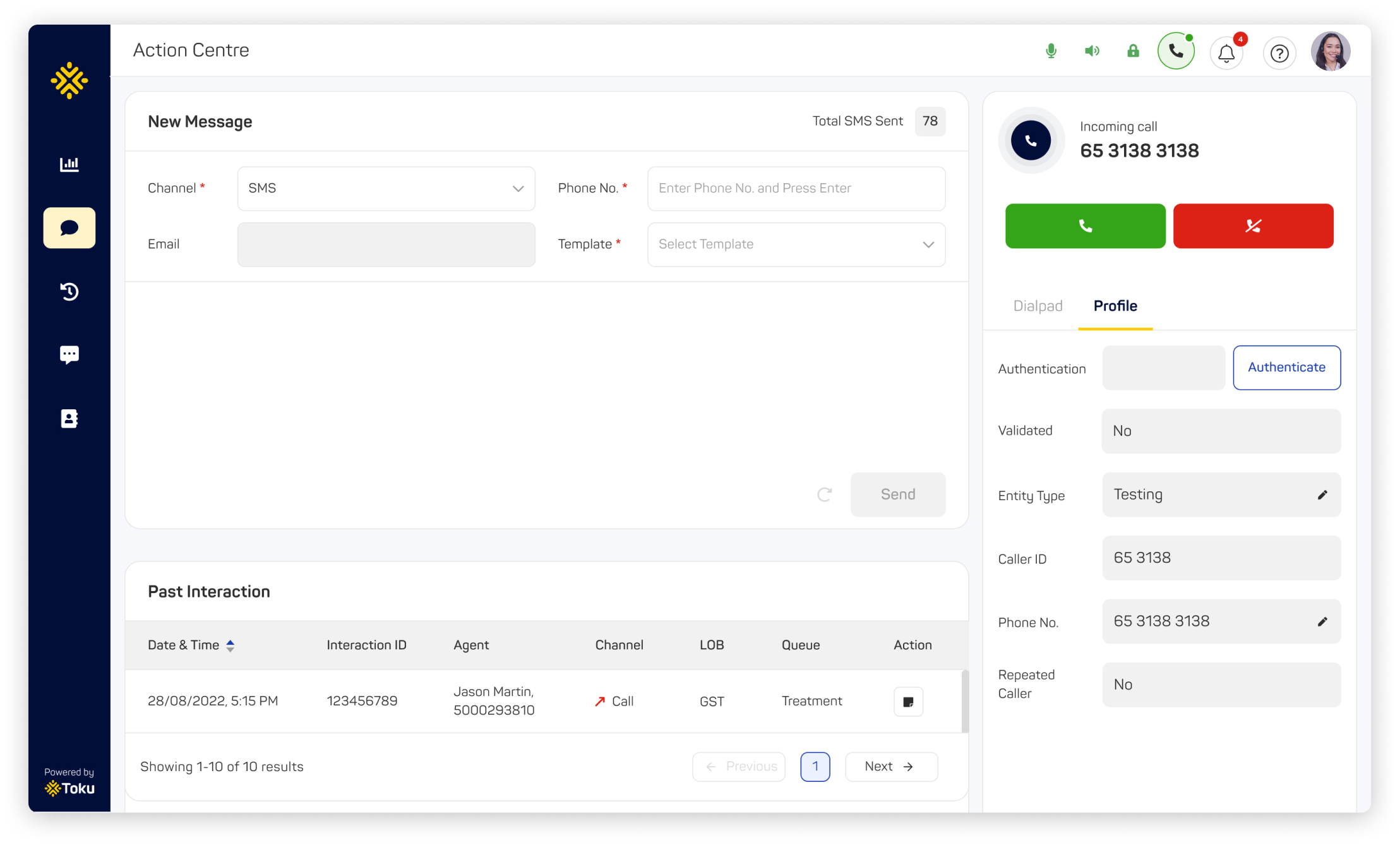1400x845 pixels.
Task: Click the Phone No. input field
Action: pyautogui.click(x=795, y=188)
